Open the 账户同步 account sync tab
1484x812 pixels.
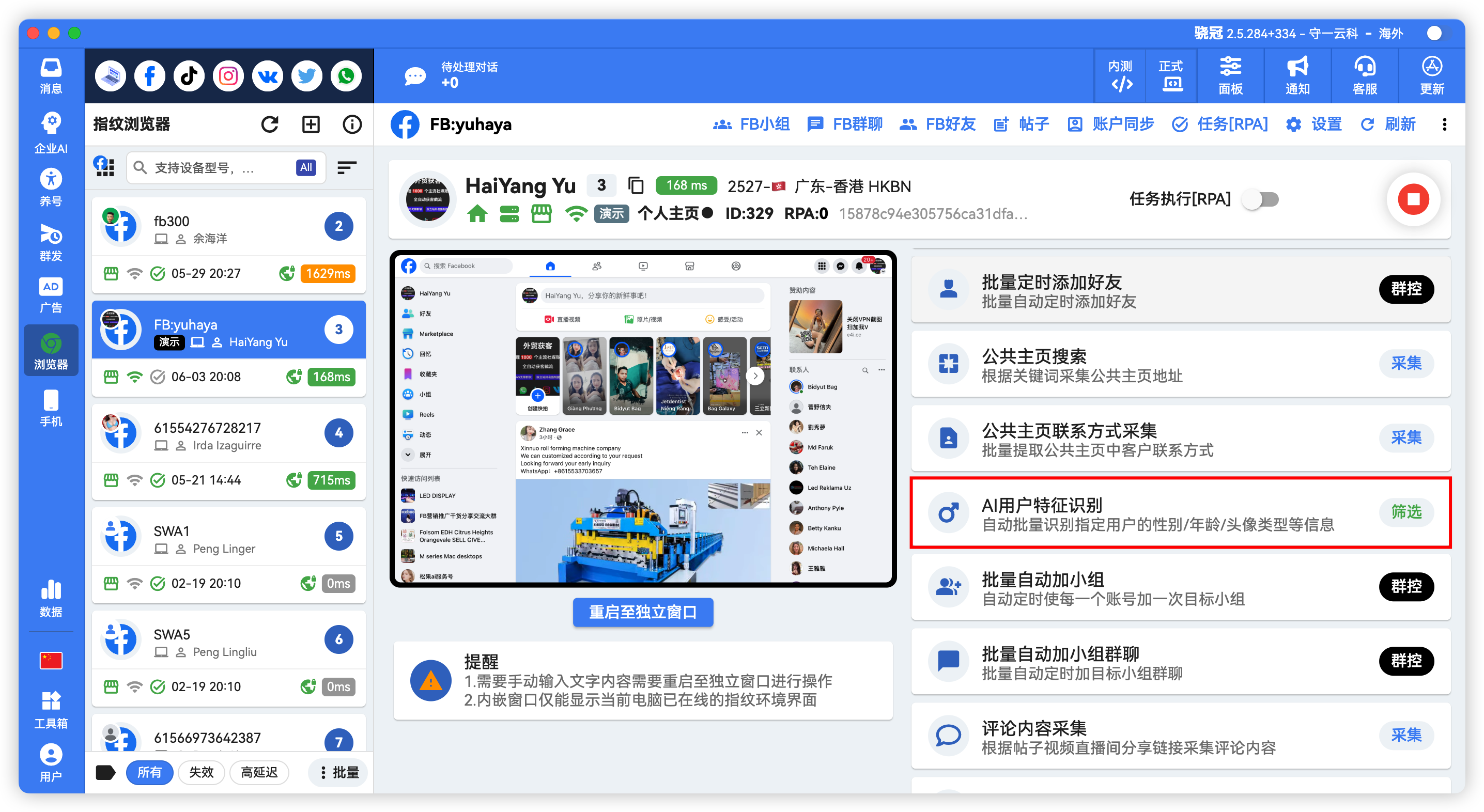click(1110, 124)
